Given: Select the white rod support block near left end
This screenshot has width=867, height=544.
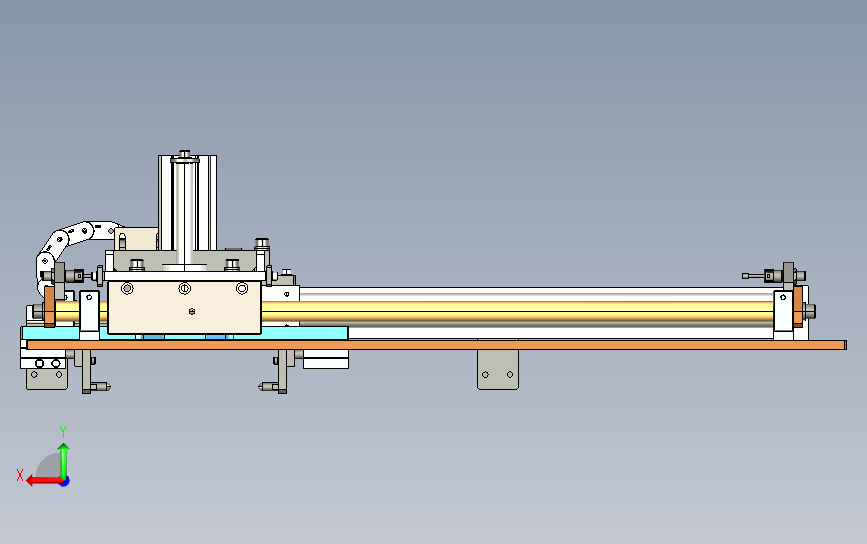Looking at the screenshot, I should [90, 315].
